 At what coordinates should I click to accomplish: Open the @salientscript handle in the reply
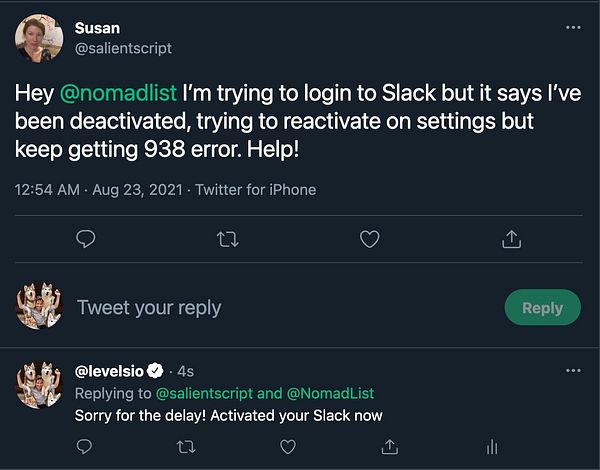(204, 393)
